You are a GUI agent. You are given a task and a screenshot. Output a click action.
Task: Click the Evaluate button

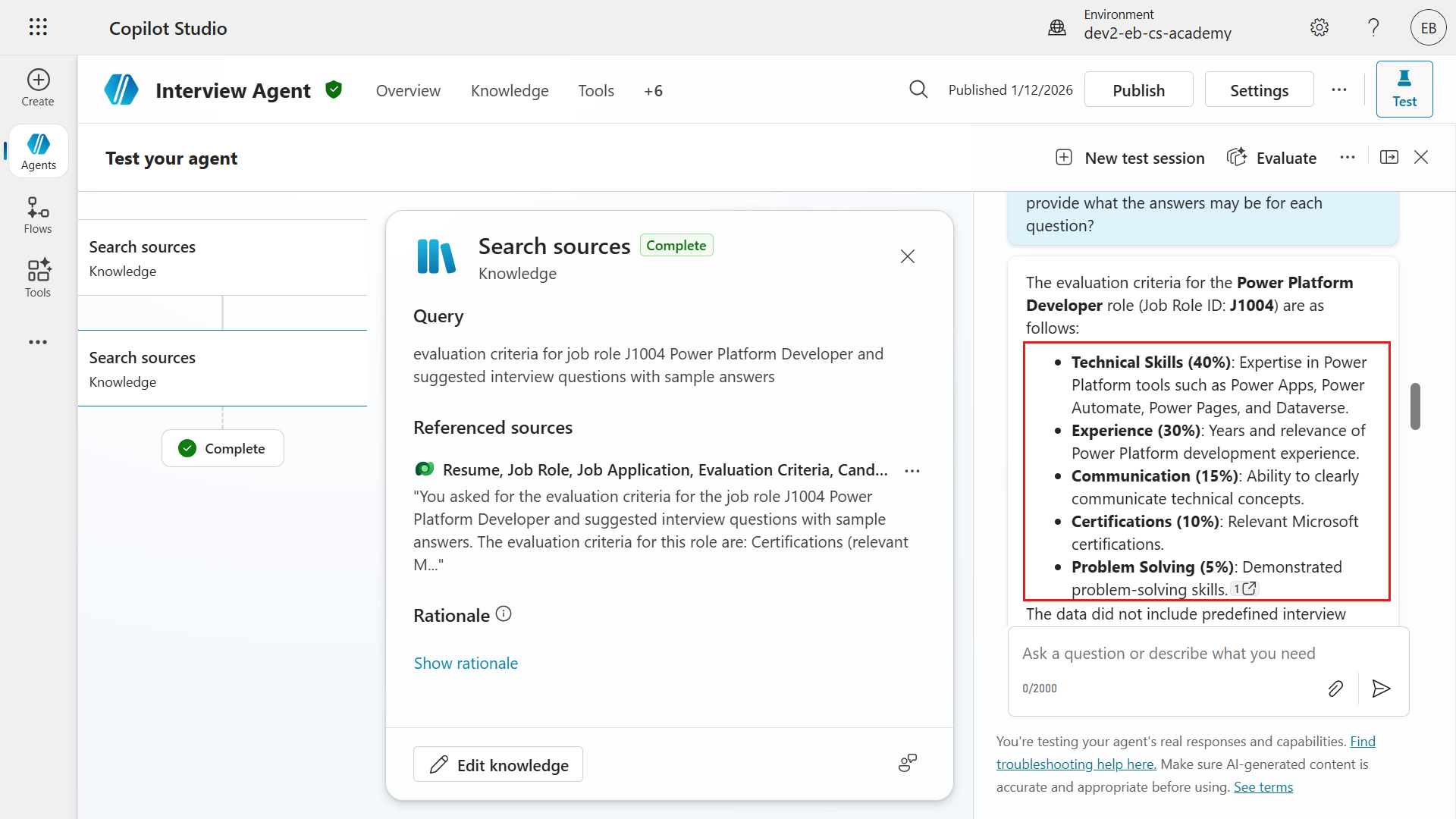[x=1272, y=158]
